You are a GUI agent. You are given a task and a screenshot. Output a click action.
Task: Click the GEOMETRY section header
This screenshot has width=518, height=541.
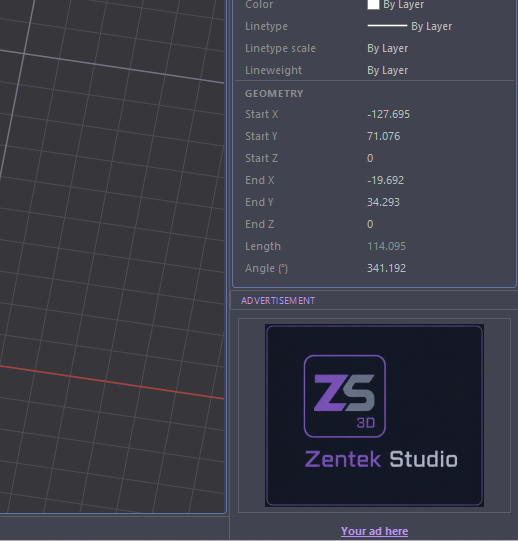274,94
